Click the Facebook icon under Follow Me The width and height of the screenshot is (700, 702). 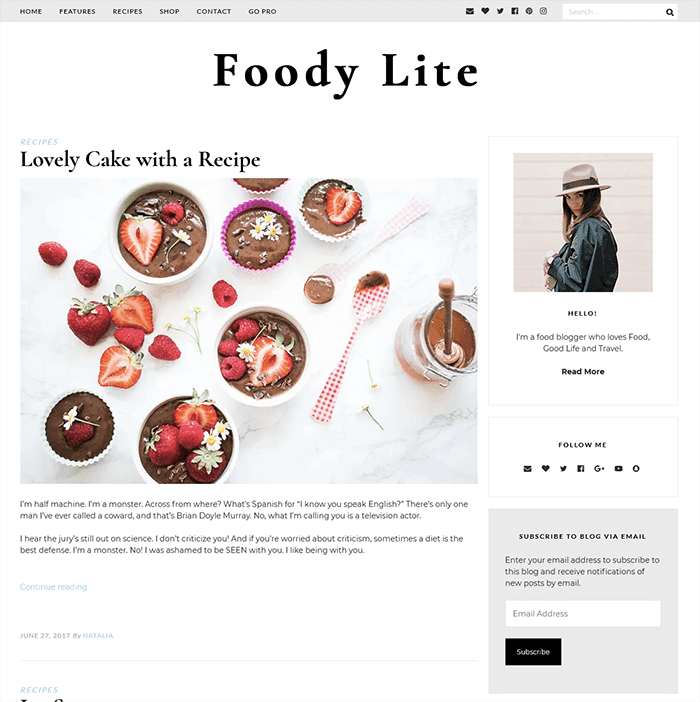pos(580,469)
